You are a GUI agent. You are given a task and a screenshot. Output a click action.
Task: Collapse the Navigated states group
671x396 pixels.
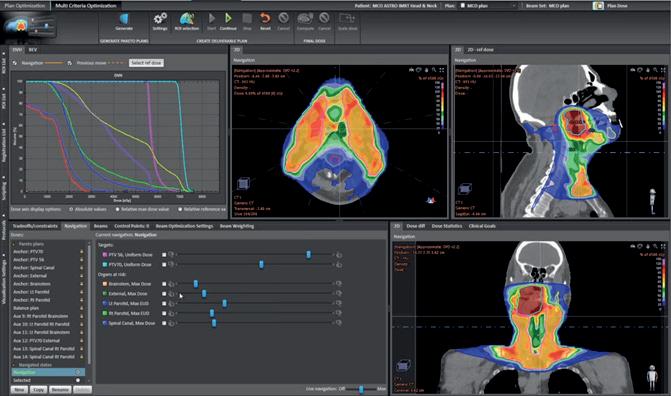click(x=15, y=365)
